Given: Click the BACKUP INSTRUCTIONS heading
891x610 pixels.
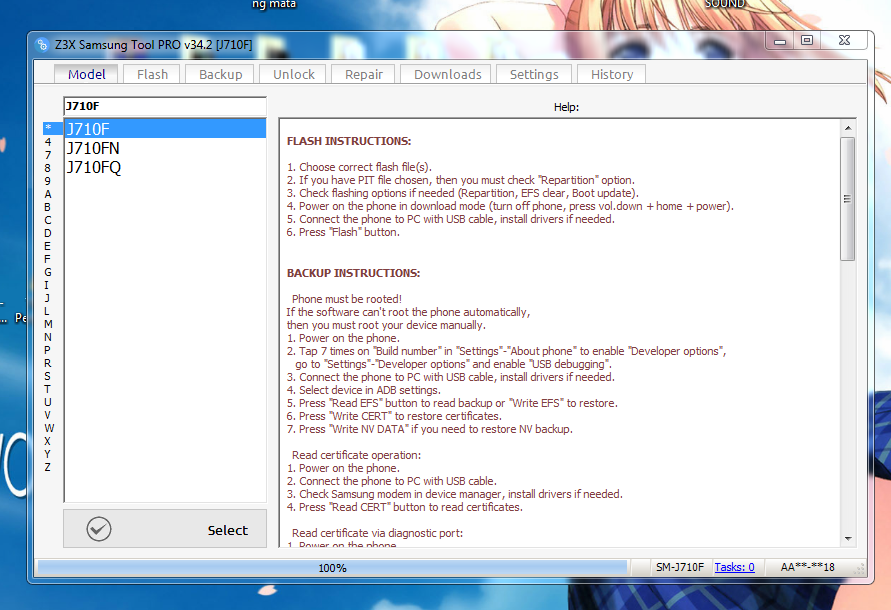Looking at the screenshot, I should [x=353, y=273].
